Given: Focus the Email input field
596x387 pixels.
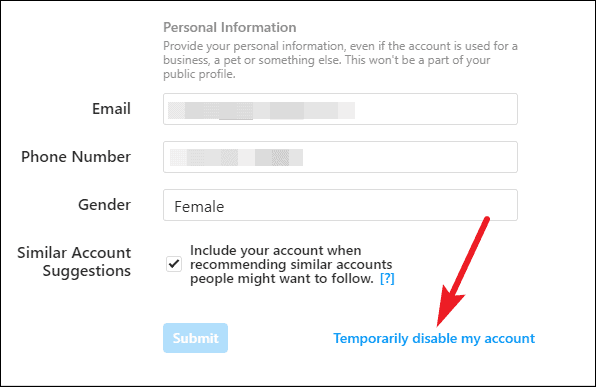Looking at the screenshot, I should point(340,109).
